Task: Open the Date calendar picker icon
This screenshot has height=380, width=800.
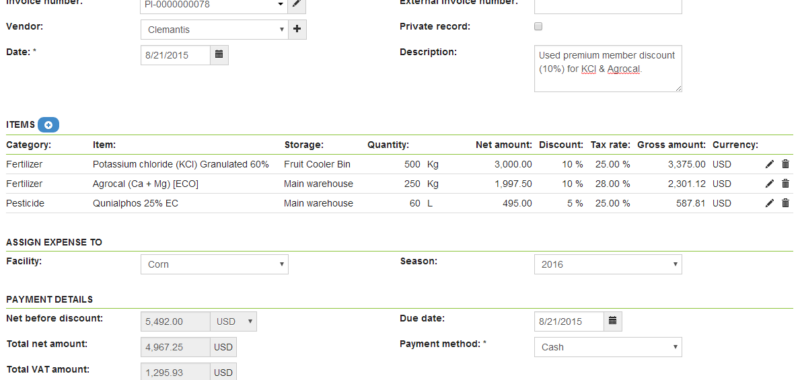Action: [219, 55]
